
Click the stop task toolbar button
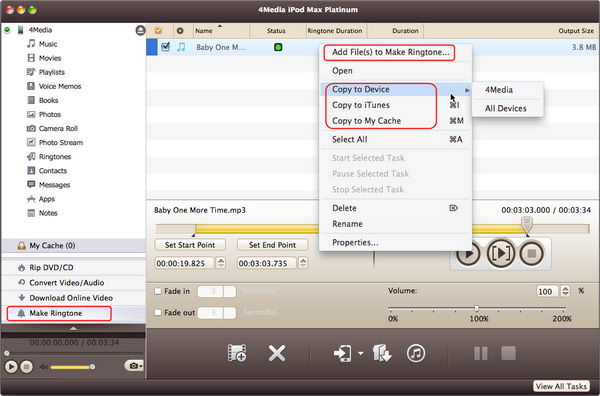(508, 353)
